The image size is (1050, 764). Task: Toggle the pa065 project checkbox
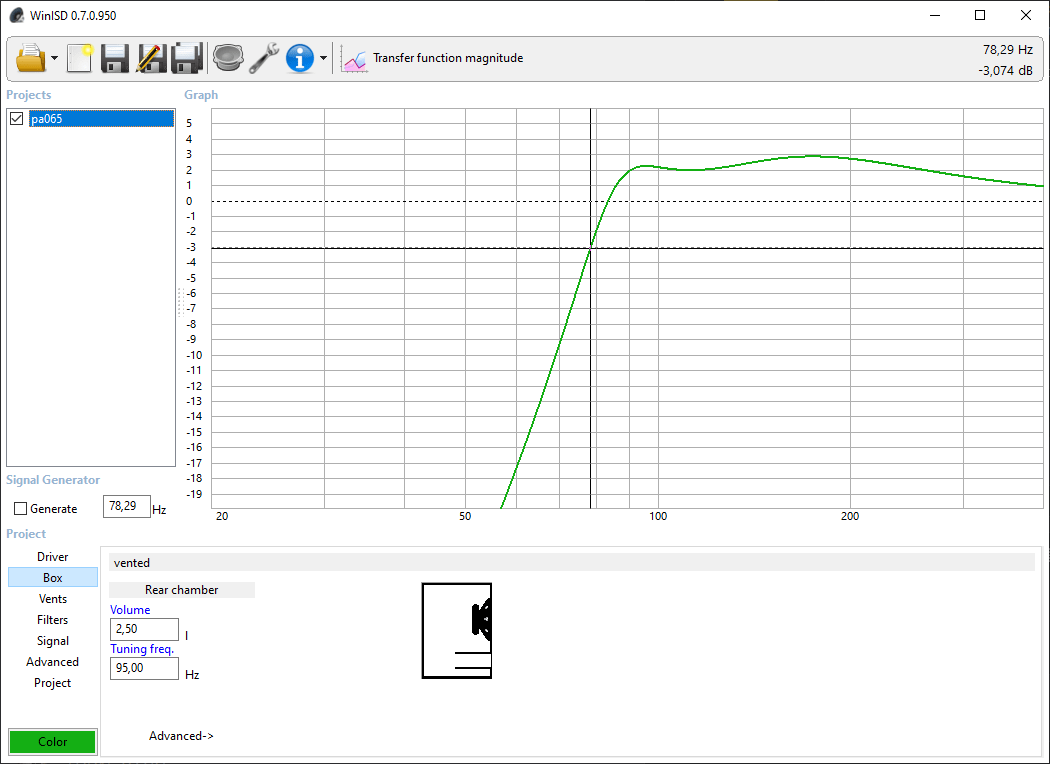pyautogui.click(x=17, y=119)
